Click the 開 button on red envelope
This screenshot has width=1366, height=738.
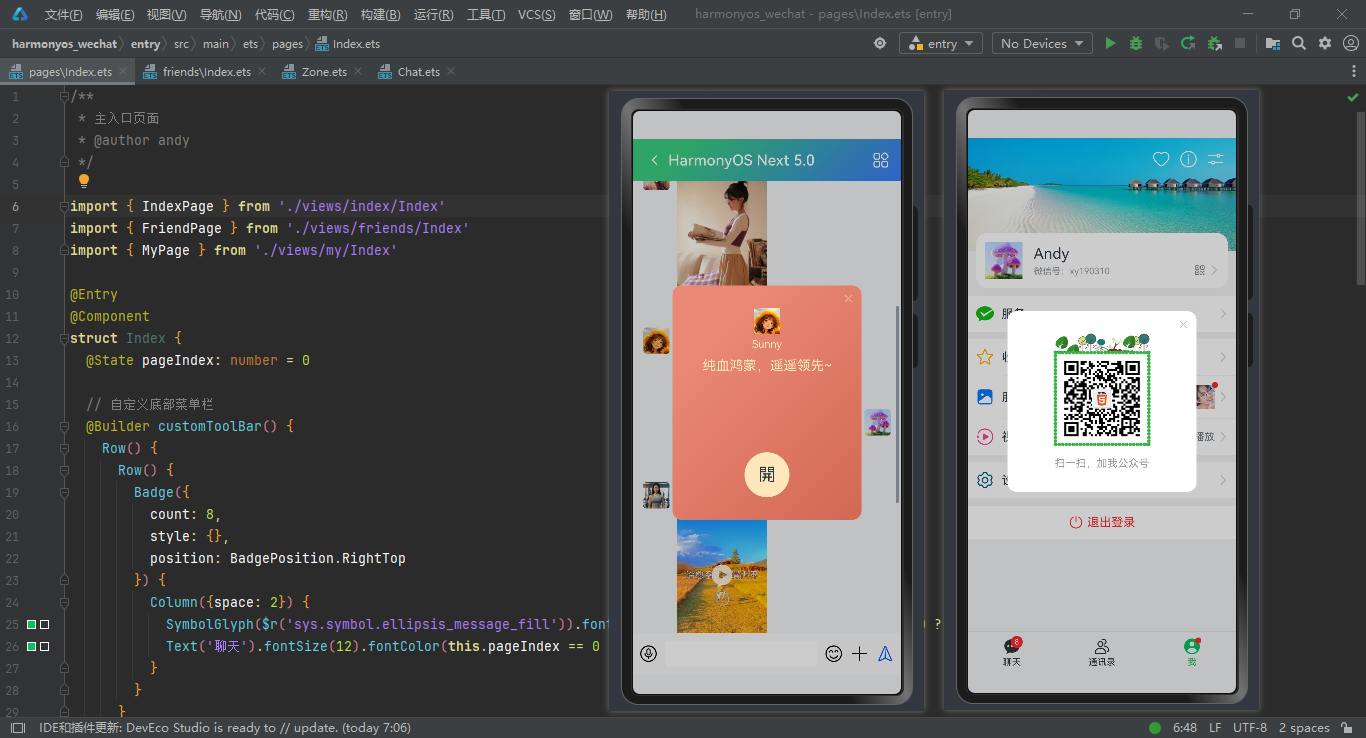tap(767, 474)
